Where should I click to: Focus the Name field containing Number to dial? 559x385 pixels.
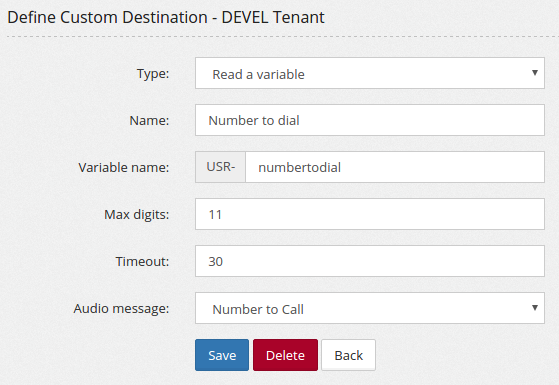point(370,120)
